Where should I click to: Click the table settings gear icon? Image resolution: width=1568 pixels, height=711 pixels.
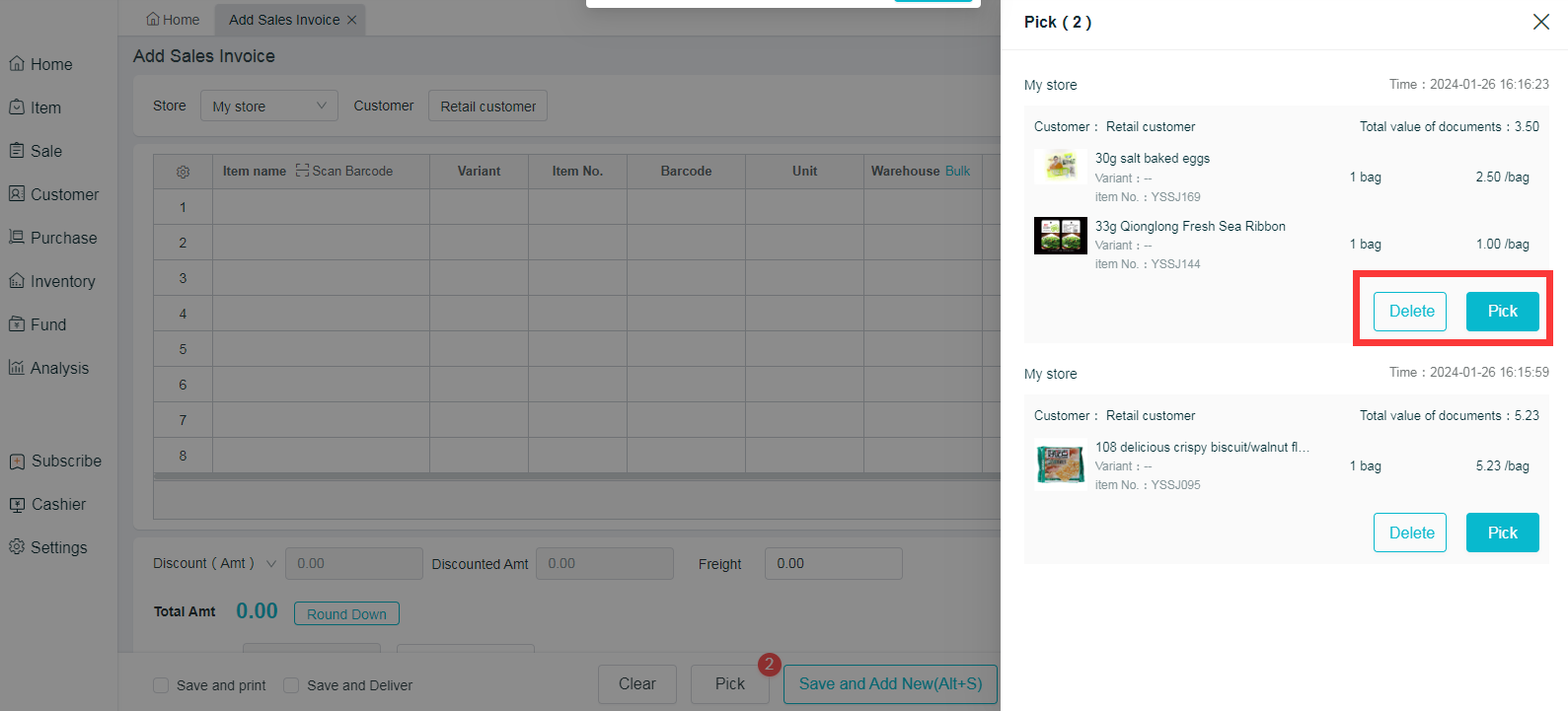point(183,172)
